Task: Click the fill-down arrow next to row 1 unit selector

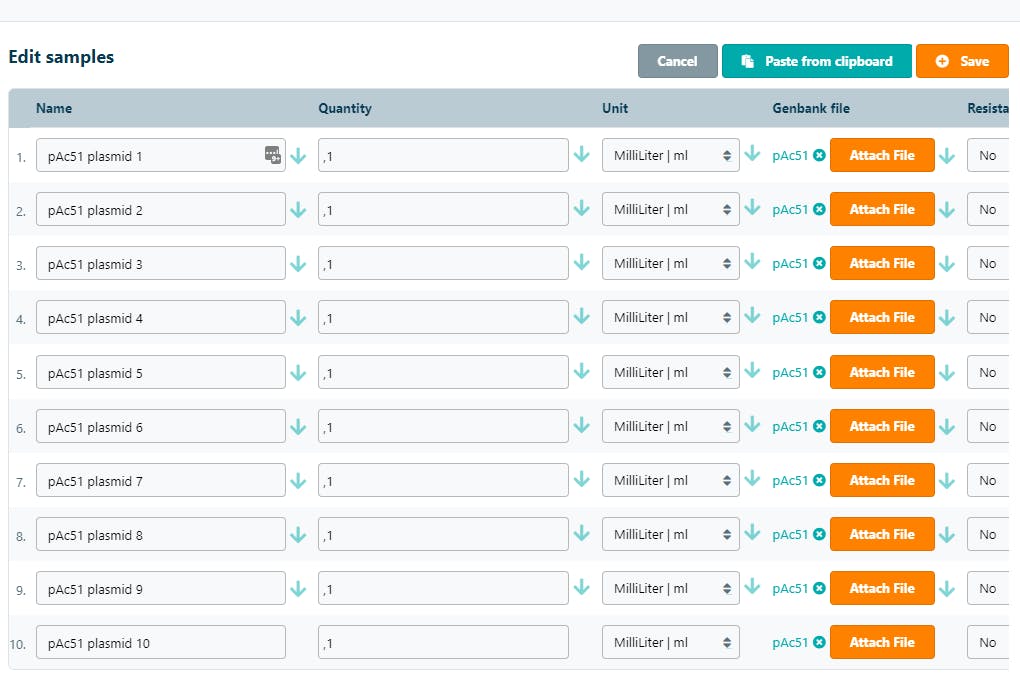Action: pos(753,155)
